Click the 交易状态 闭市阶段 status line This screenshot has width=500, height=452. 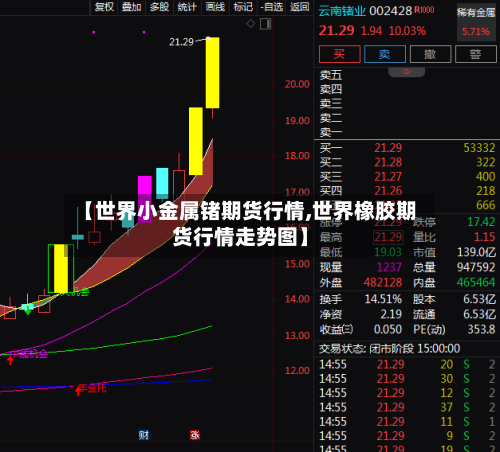[389, 349]
